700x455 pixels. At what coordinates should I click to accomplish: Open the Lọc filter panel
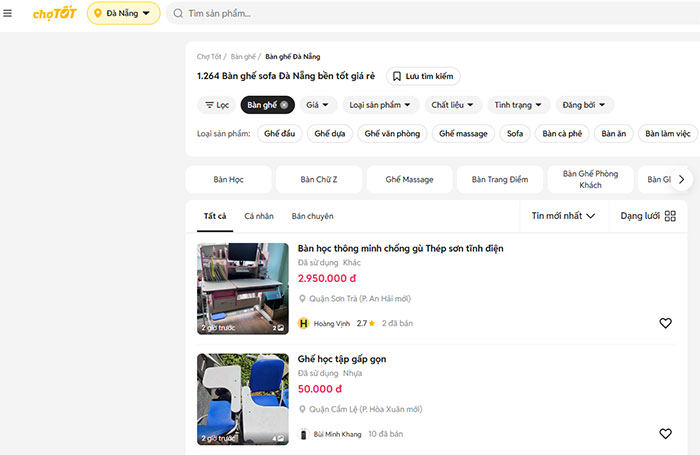click(x=217, y=105)
